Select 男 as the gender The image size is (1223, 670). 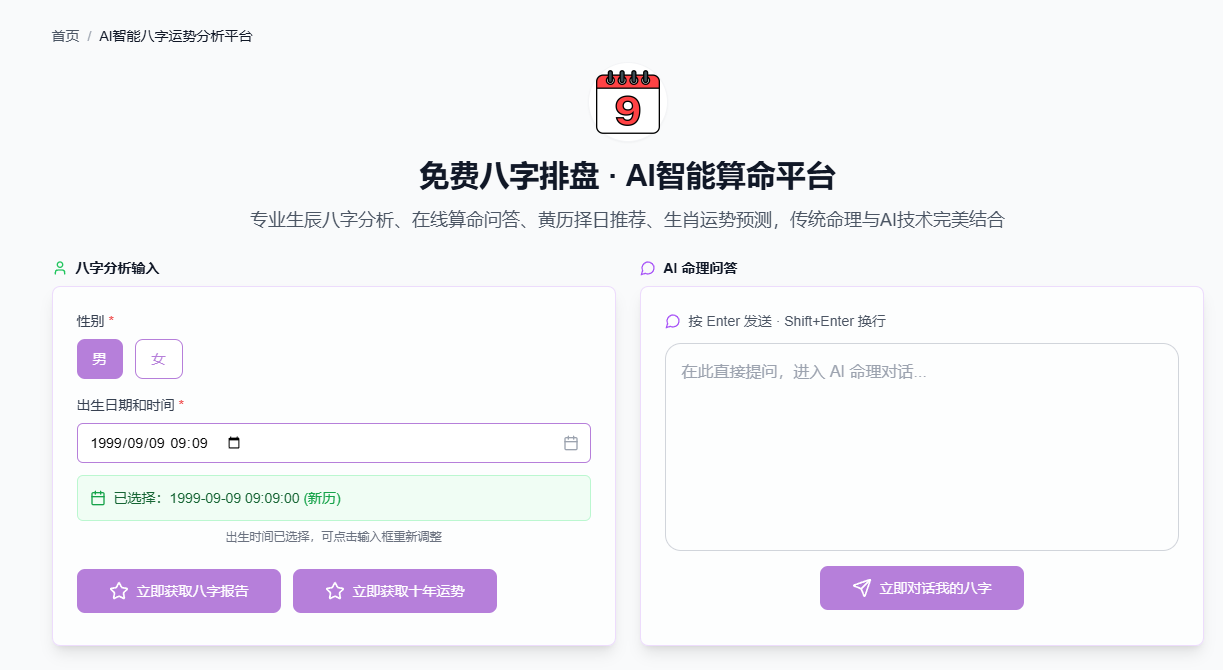click(100, 359)
